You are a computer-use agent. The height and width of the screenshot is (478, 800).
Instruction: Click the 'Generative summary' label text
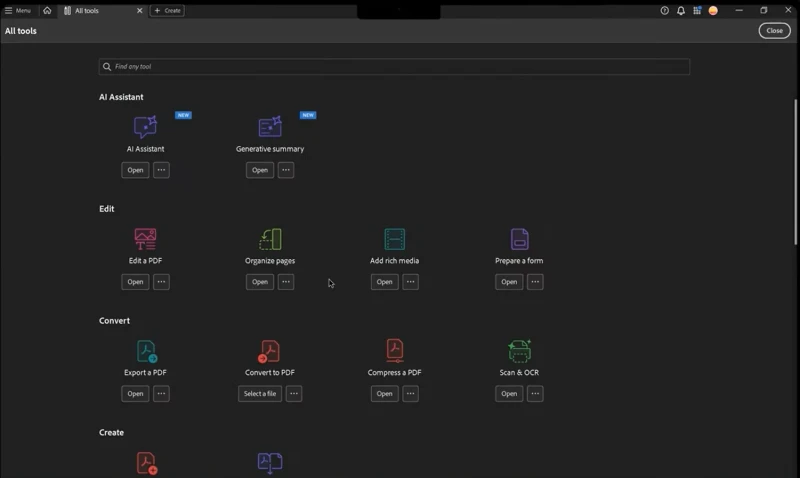tap(270, 149)
